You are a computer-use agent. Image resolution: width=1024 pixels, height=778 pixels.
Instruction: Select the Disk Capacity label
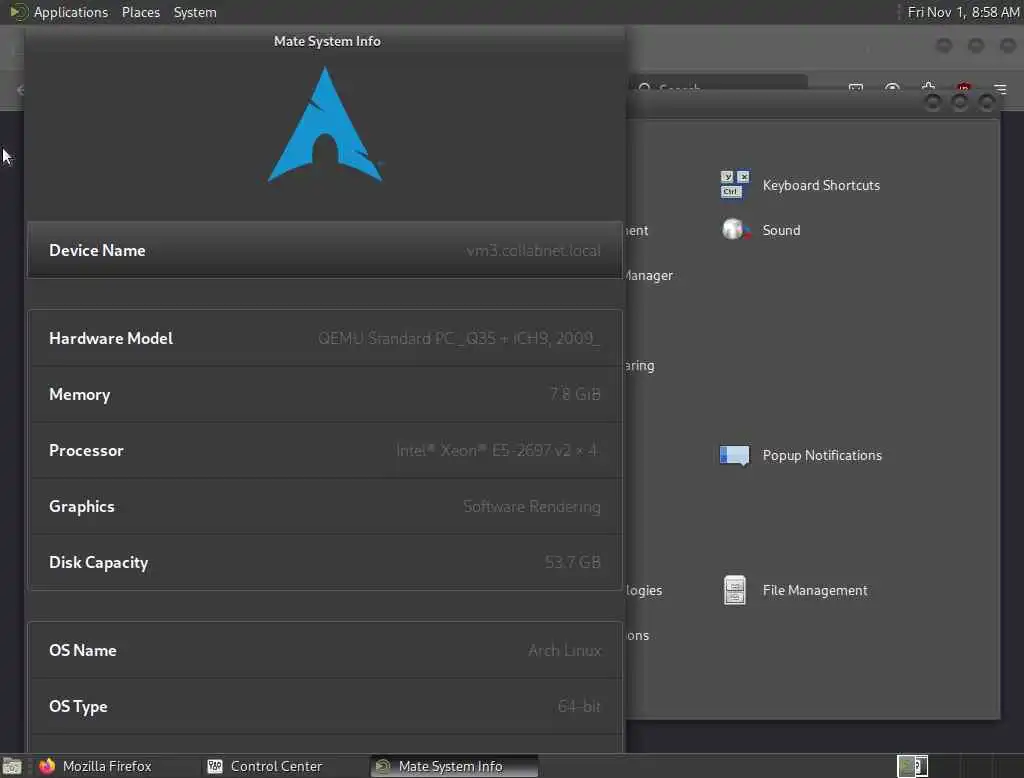99,562
